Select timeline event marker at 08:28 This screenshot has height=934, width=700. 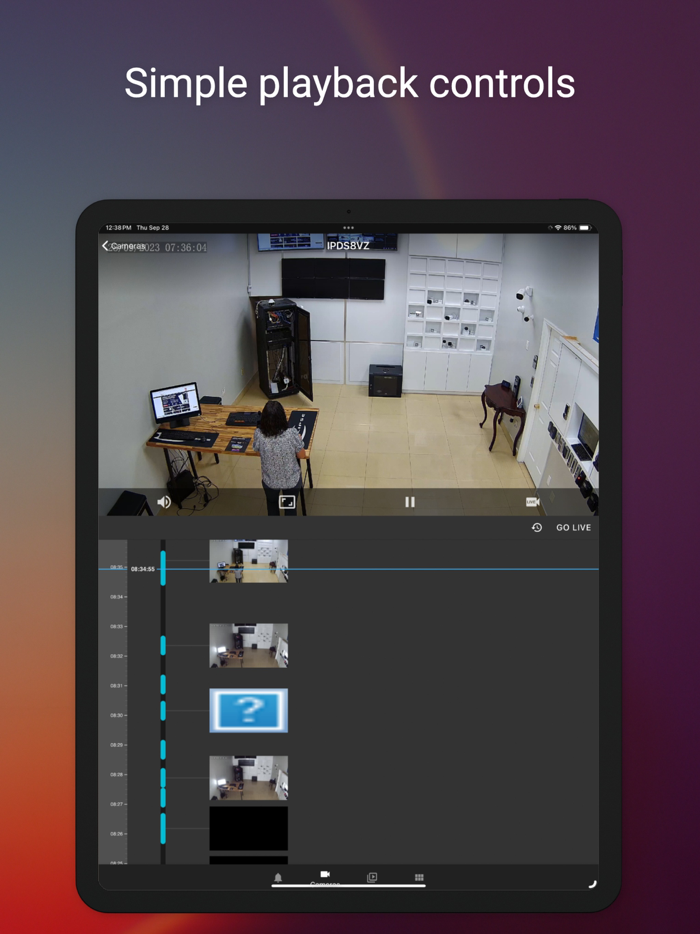tap(163, 778)
